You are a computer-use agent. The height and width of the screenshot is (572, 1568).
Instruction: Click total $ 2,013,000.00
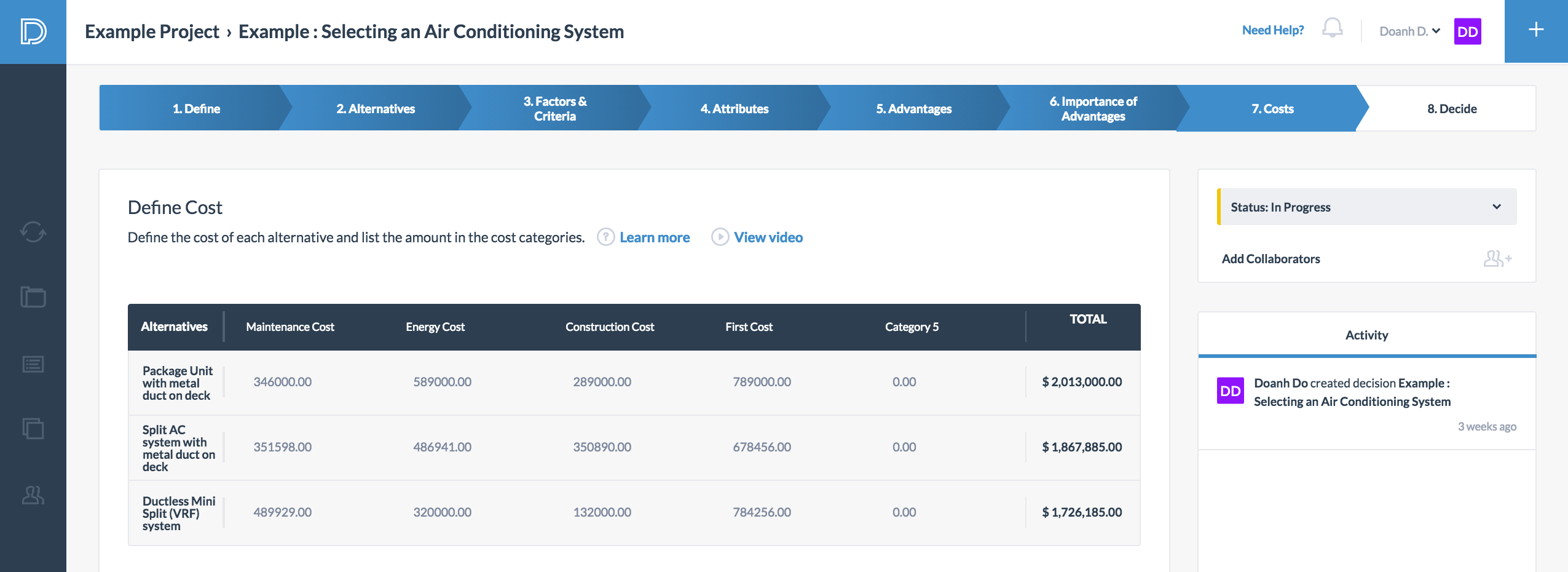pyautogui.click(x=1082, y=382)
